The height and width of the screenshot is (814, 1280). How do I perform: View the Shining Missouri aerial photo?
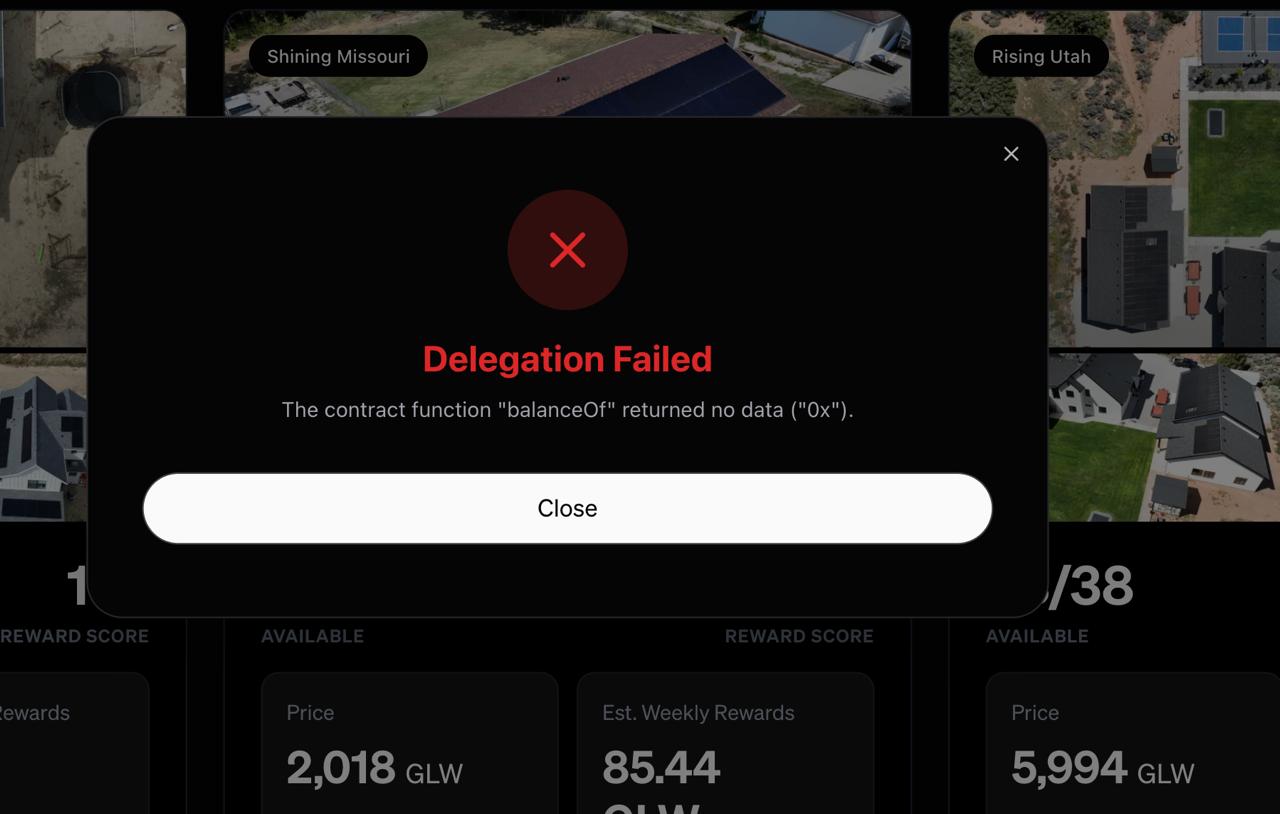pos(567,64)
